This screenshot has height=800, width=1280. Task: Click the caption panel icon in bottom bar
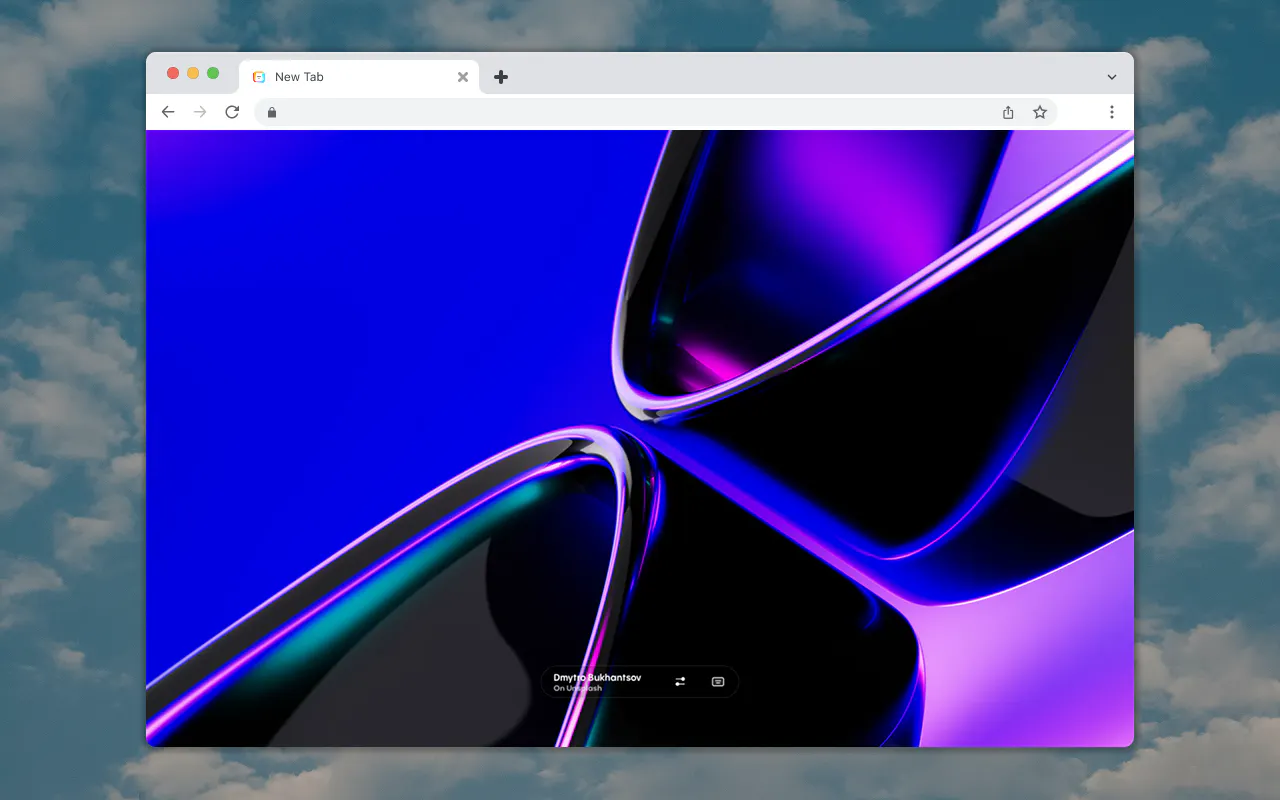tap(718, 682)
